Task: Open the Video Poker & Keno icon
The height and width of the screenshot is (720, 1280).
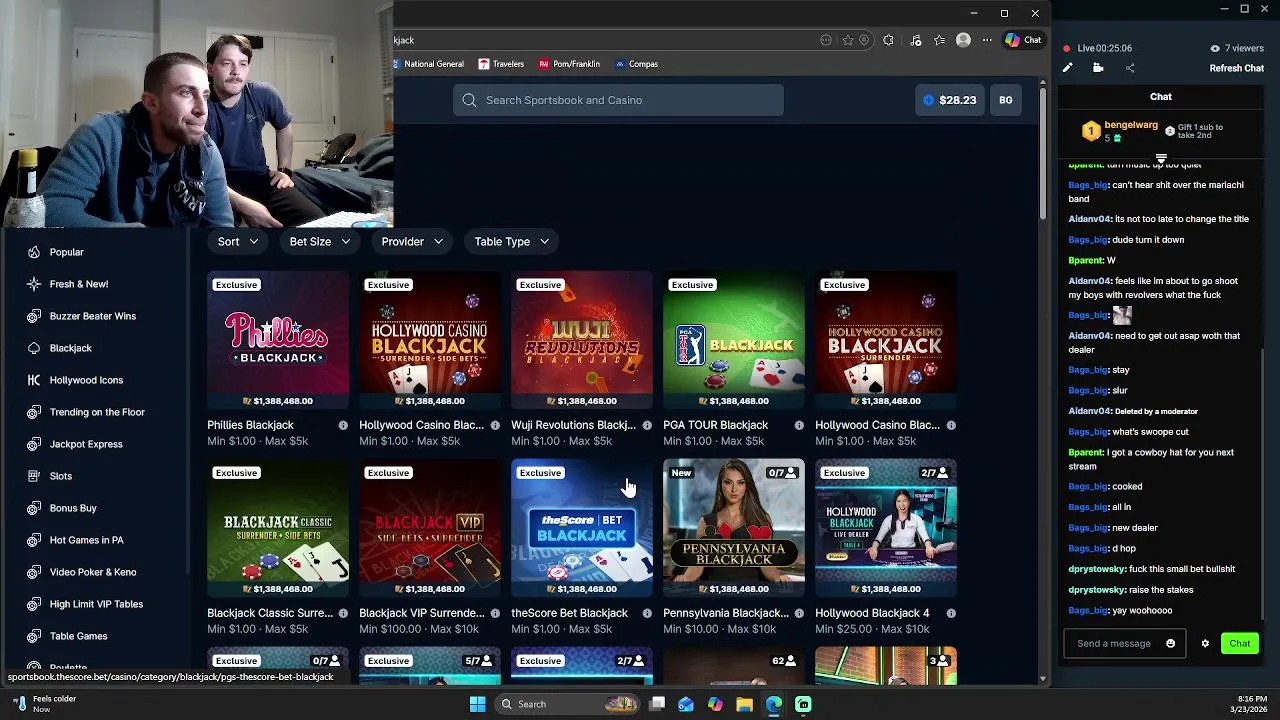Action: click(34, 572)
